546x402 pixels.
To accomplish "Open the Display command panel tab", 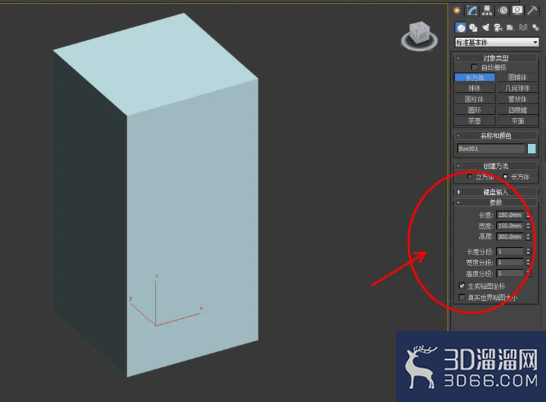I will coord(517,10).
